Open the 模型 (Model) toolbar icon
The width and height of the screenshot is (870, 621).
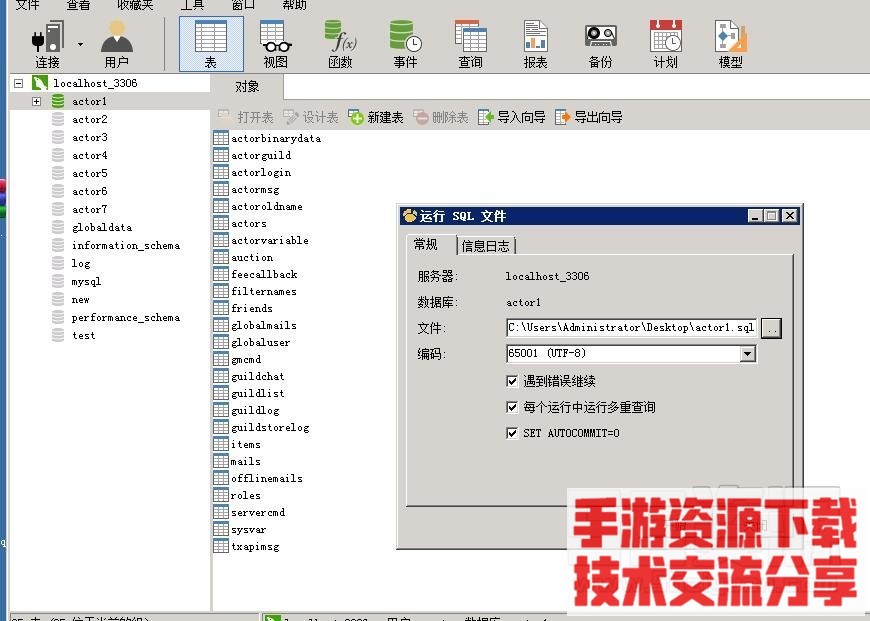click(730, 43)
